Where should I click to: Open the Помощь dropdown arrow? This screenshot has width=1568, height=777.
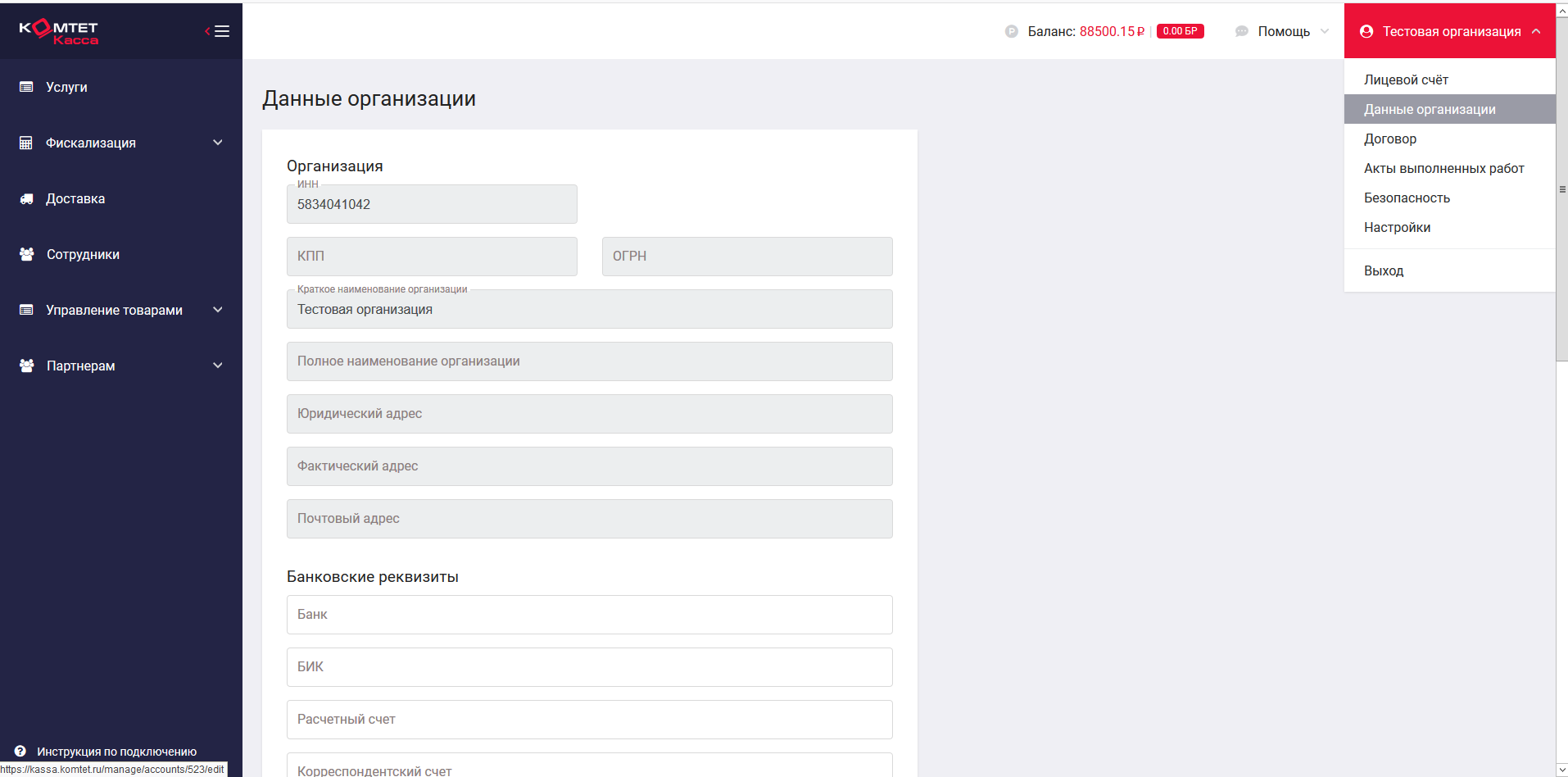pos(1325,31)
